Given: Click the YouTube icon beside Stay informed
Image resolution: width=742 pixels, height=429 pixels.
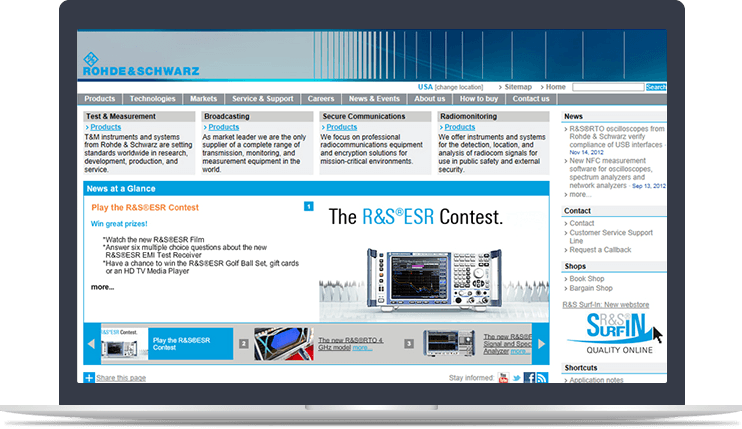Looking at the screenshot, I should (504, 378).
